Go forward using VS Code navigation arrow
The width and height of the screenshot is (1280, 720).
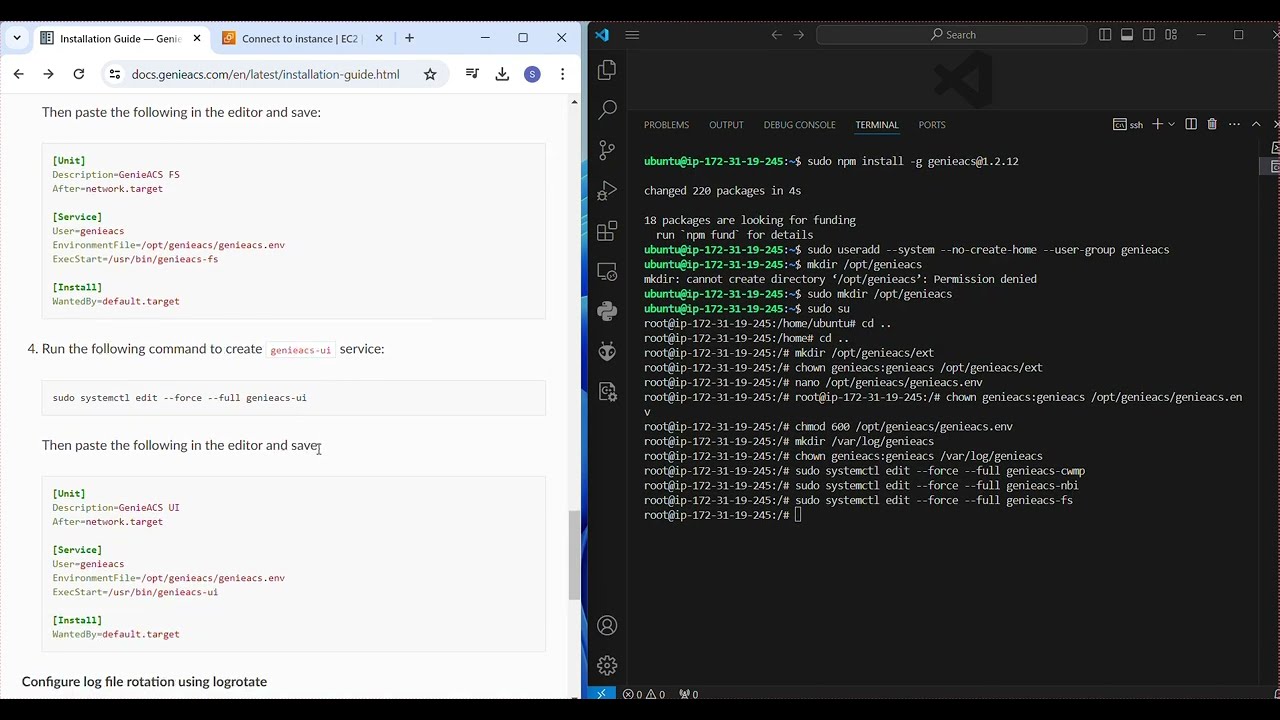coord(798,35)
